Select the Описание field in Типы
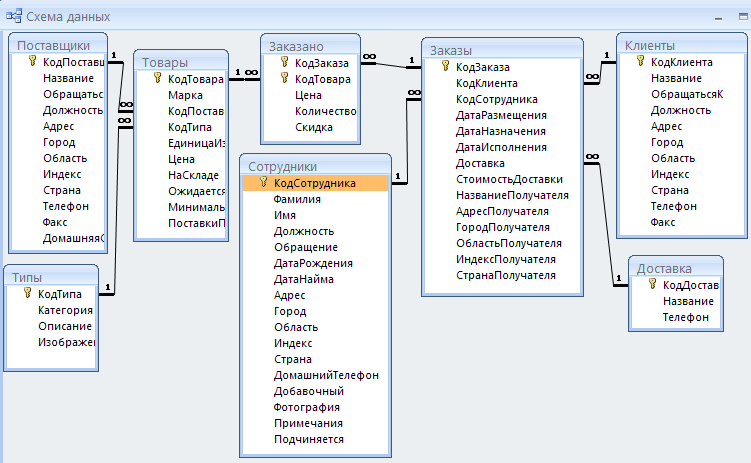751x463 pixels. point(65,326)
